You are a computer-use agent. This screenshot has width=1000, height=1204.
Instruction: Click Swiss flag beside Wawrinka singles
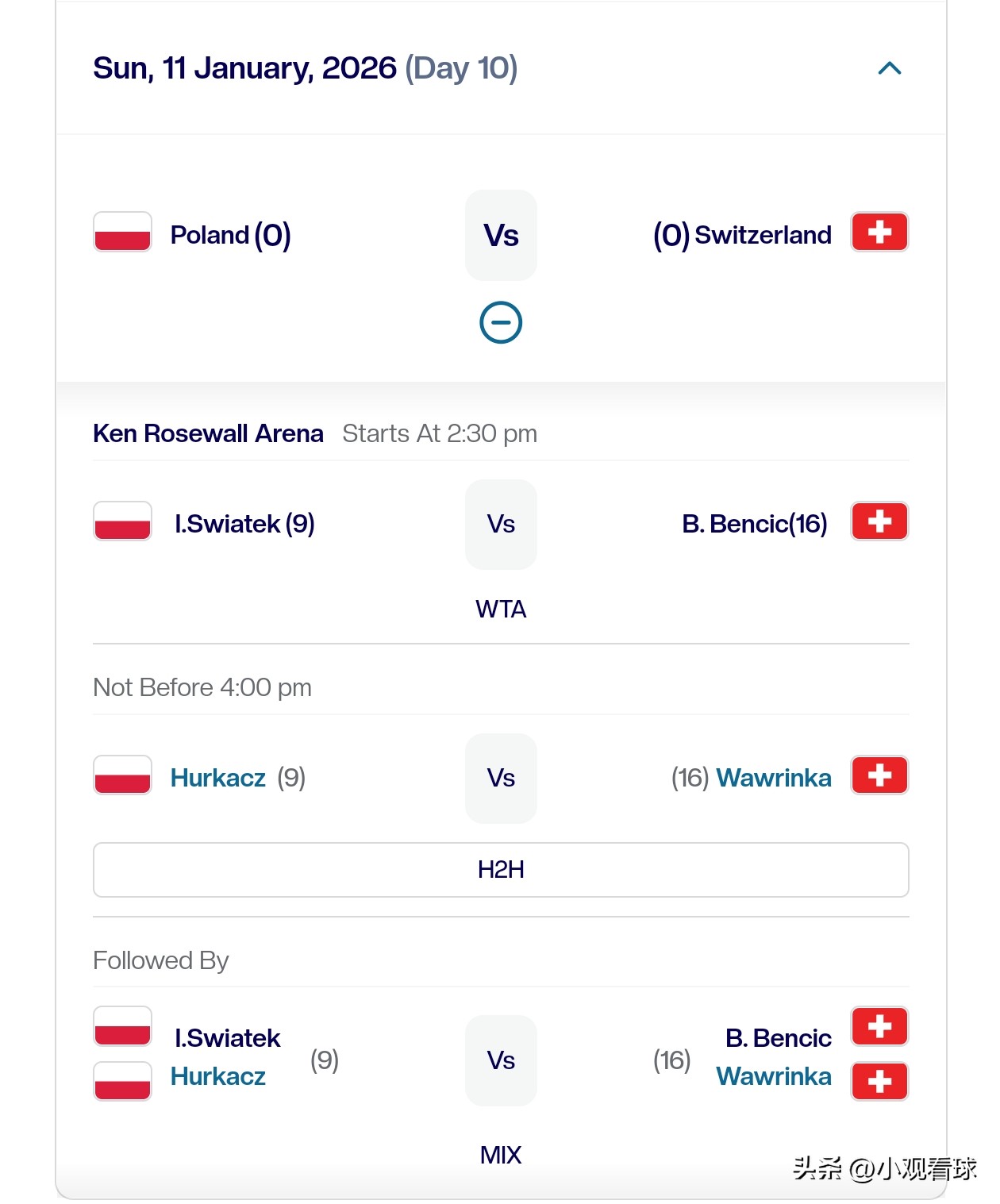[x=879, y=775]
